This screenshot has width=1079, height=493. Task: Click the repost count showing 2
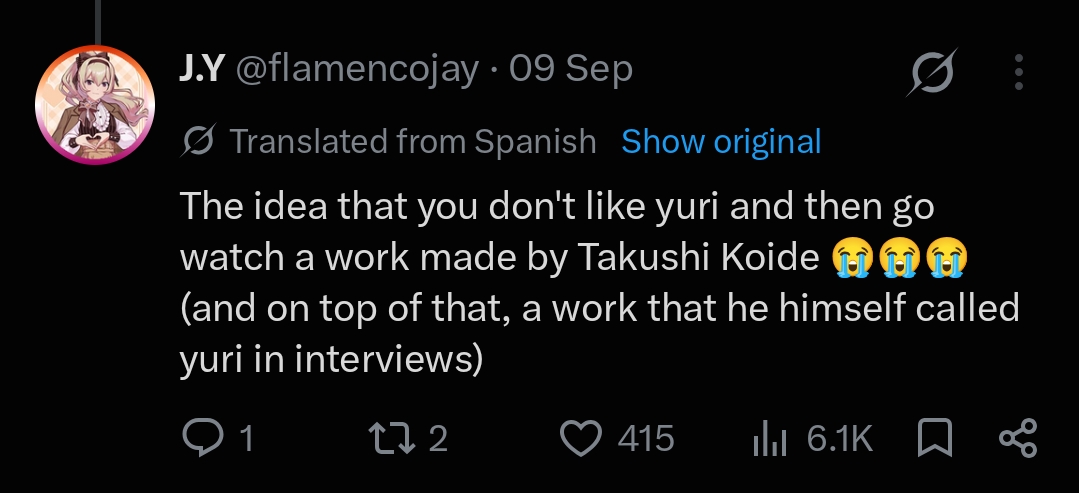[x=438, y=439]
